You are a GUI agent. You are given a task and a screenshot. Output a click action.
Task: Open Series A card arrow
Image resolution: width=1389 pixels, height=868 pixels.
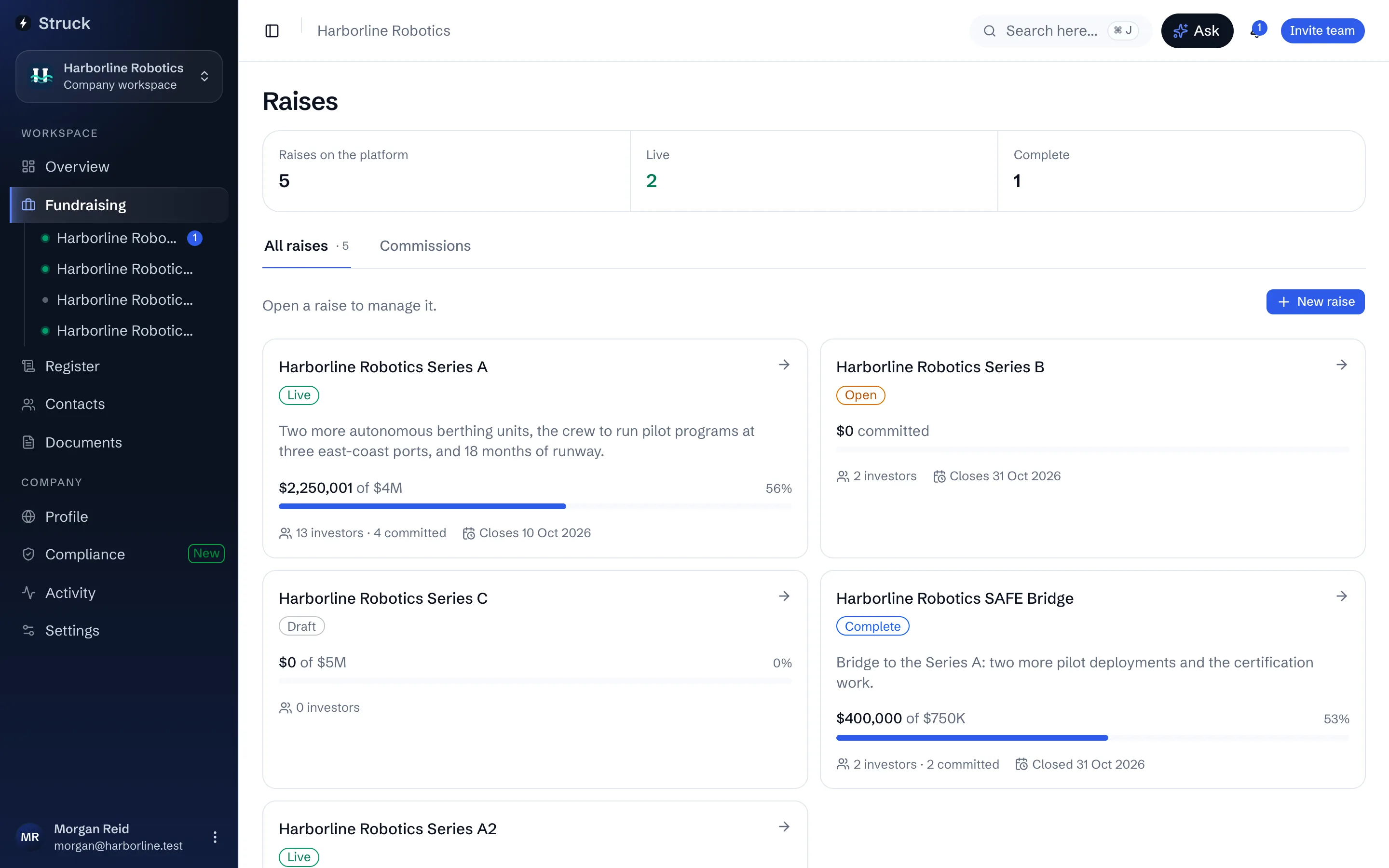click(784, 365)
